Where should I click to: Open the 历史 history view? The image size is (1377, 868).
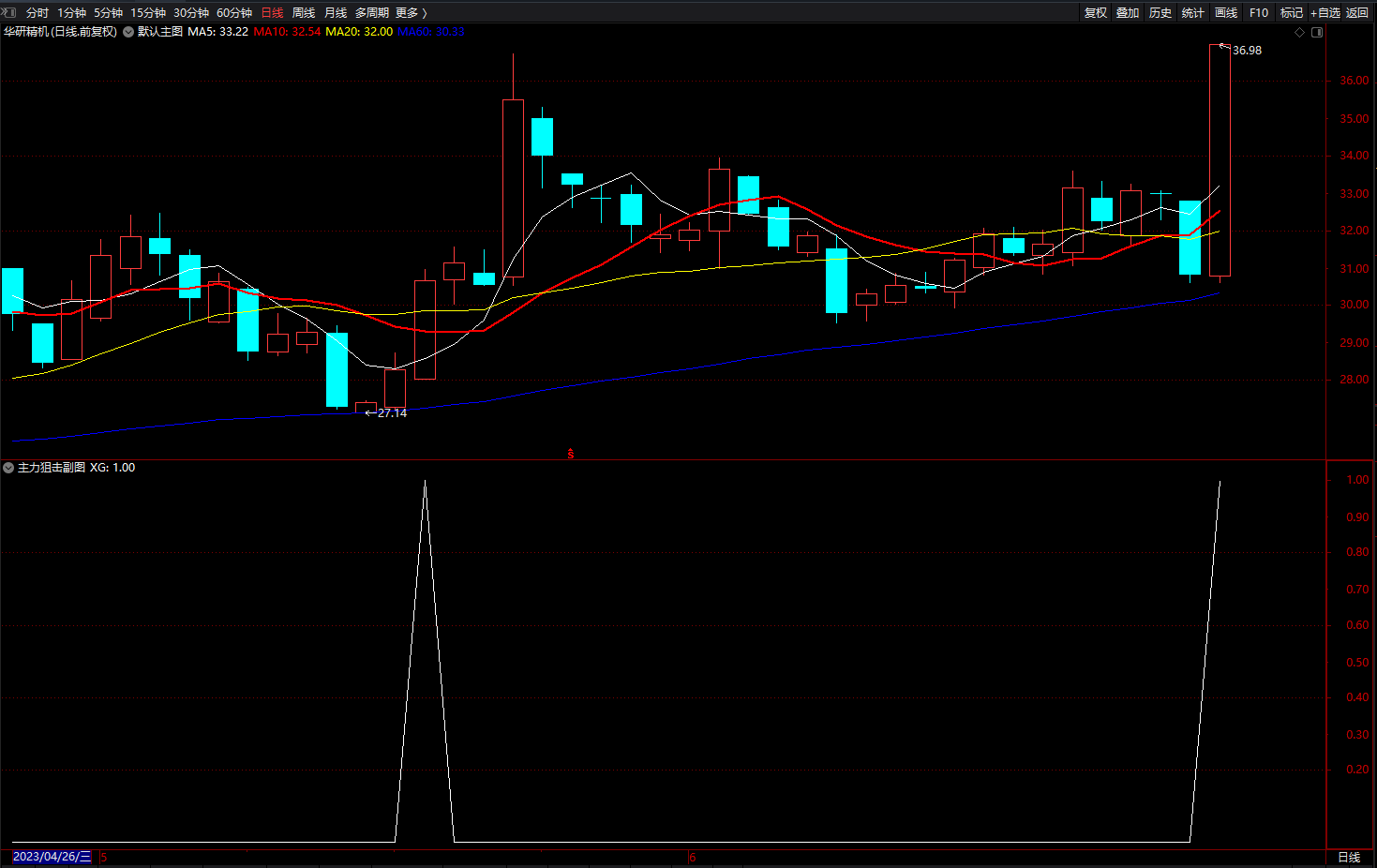pos(1160,12)
